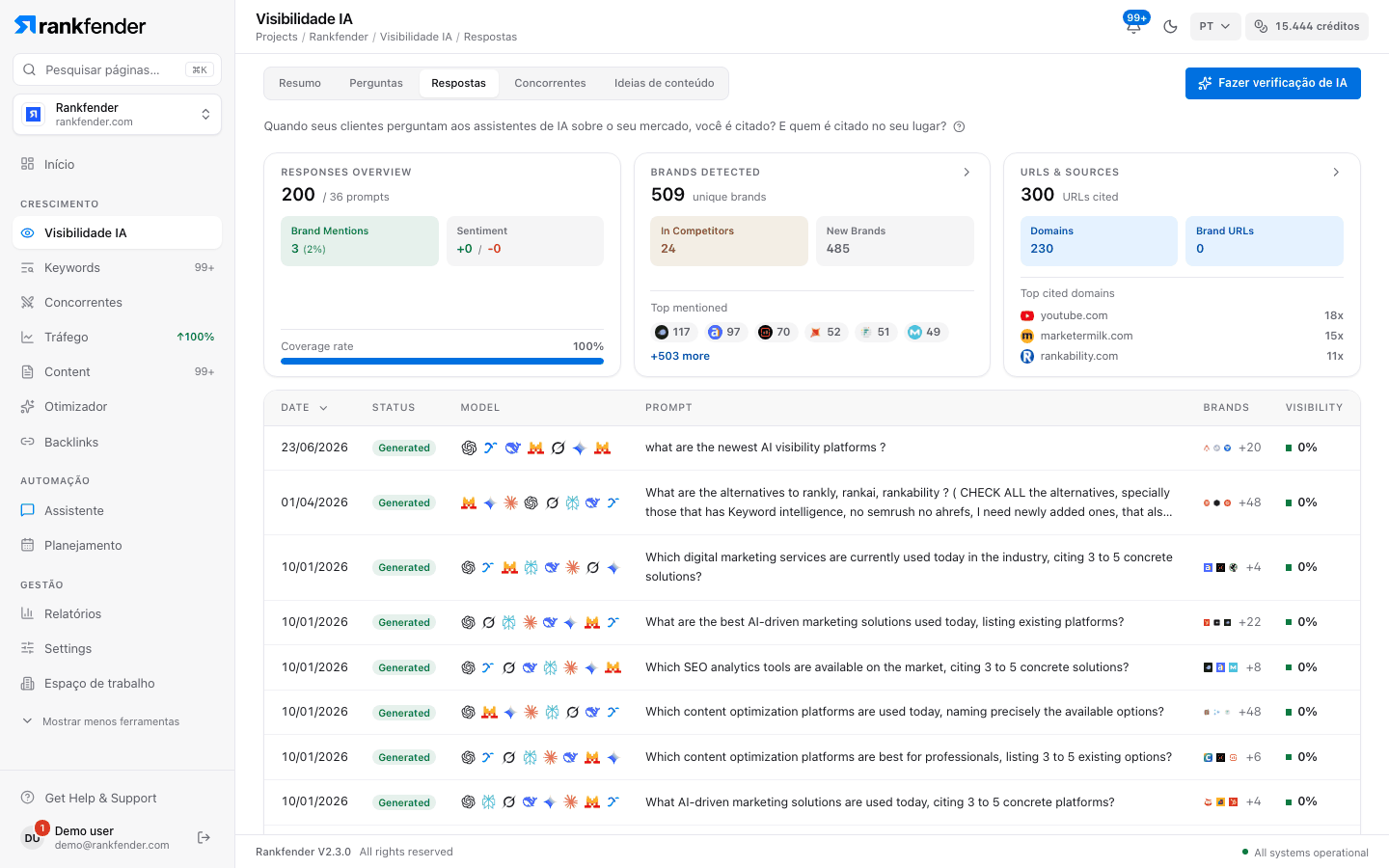Open Assistente chat icon in sidebar
1389x868 pixels.
(28, 510)
